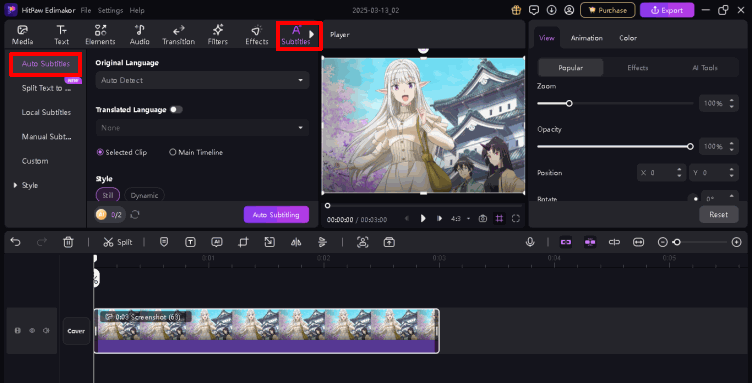Viewport: 753px width, 384px height.
Task: Click the AI subtitle bubble icon in timeline toolbar
Action: click(x=217, y=242)
